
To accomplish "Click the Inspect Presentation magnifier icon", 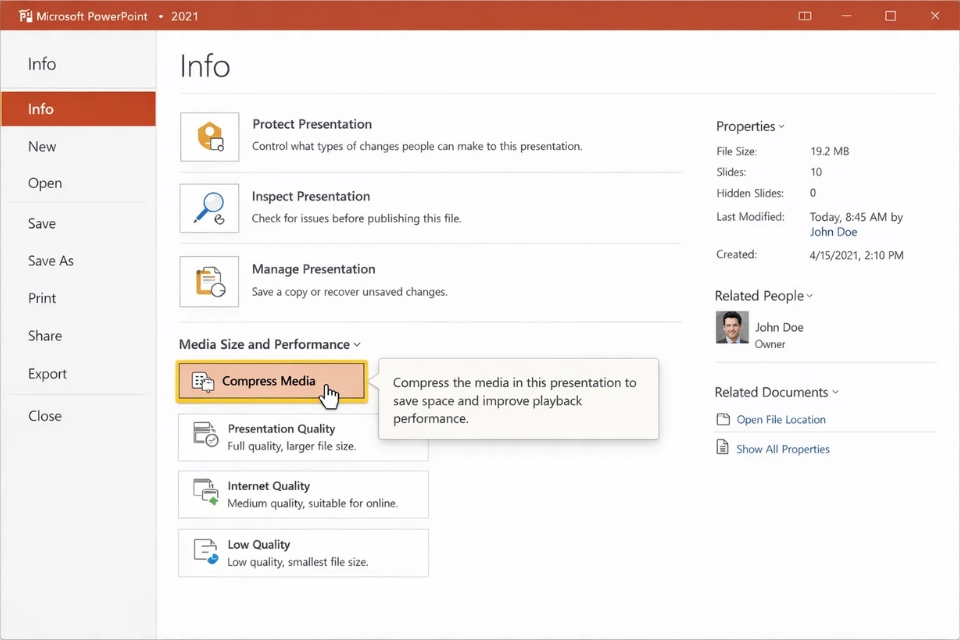I will tap(210, 209).
